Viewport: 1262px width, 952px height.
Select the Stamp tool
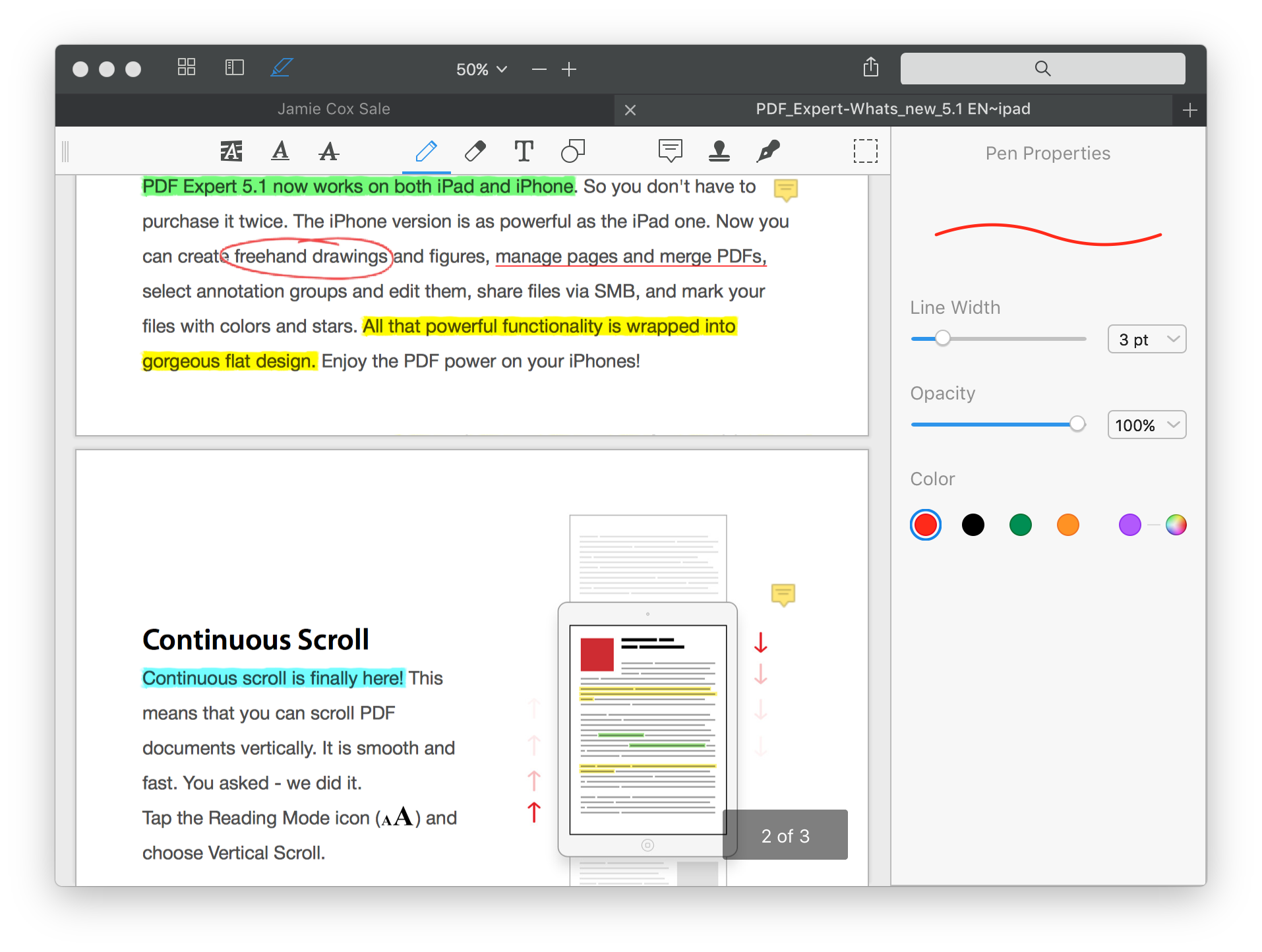point(719,151)
